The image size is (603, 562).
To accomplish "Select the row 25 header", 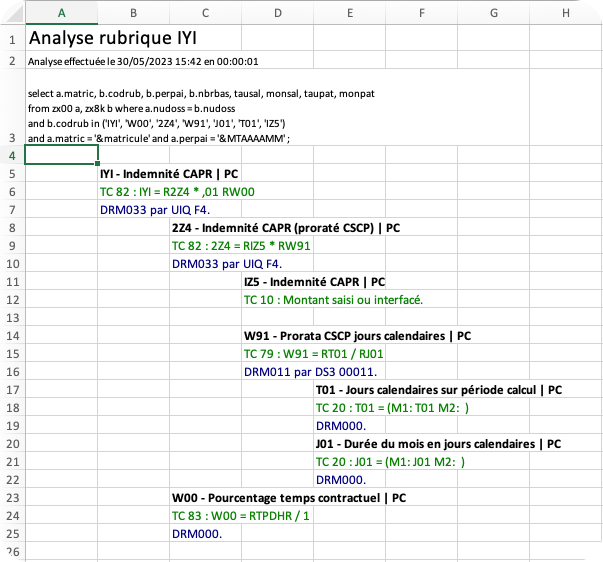I will point(12,533).
